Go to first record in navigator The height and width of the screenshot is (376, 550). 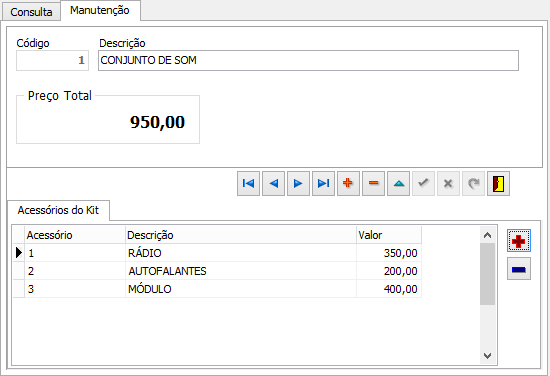[x=248, y=183]
